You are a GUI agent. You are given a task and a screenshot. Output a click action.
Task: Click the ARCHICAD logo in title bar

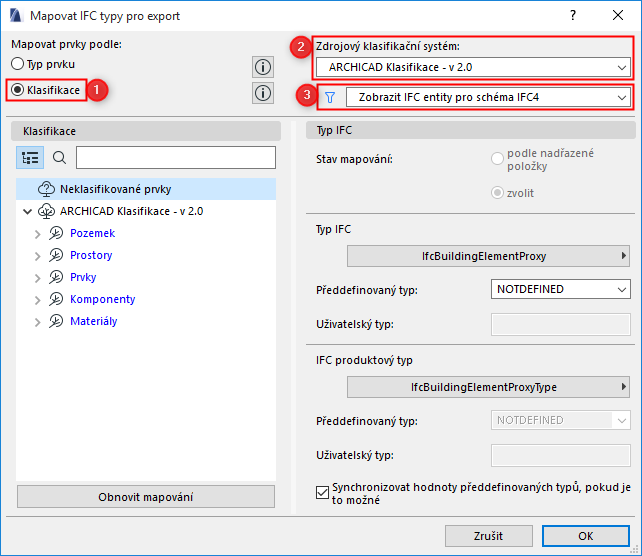click(16, 16)
